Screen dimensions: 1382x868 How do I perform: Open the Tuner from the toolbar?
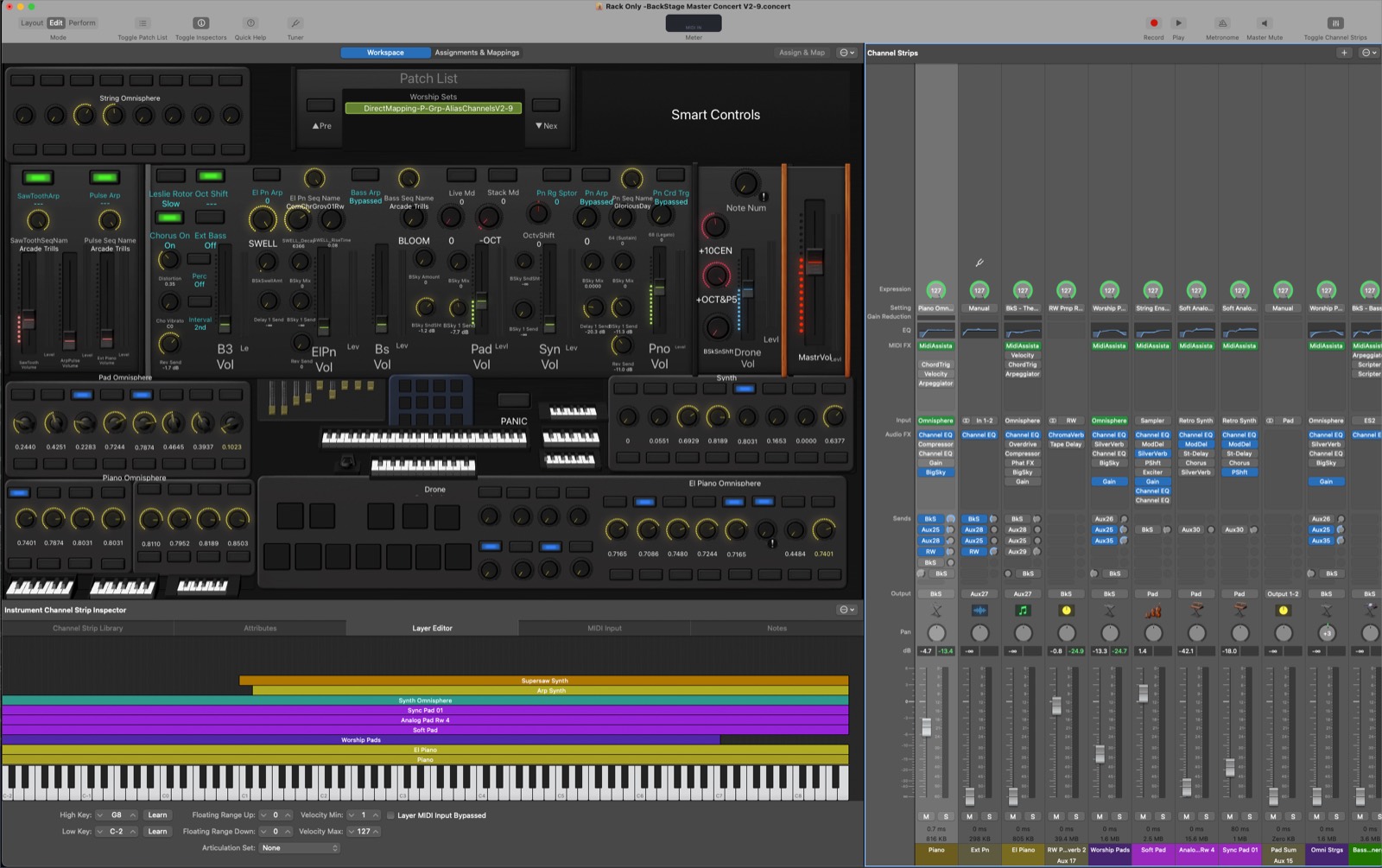pyautogui.click(x=295, y=23)
